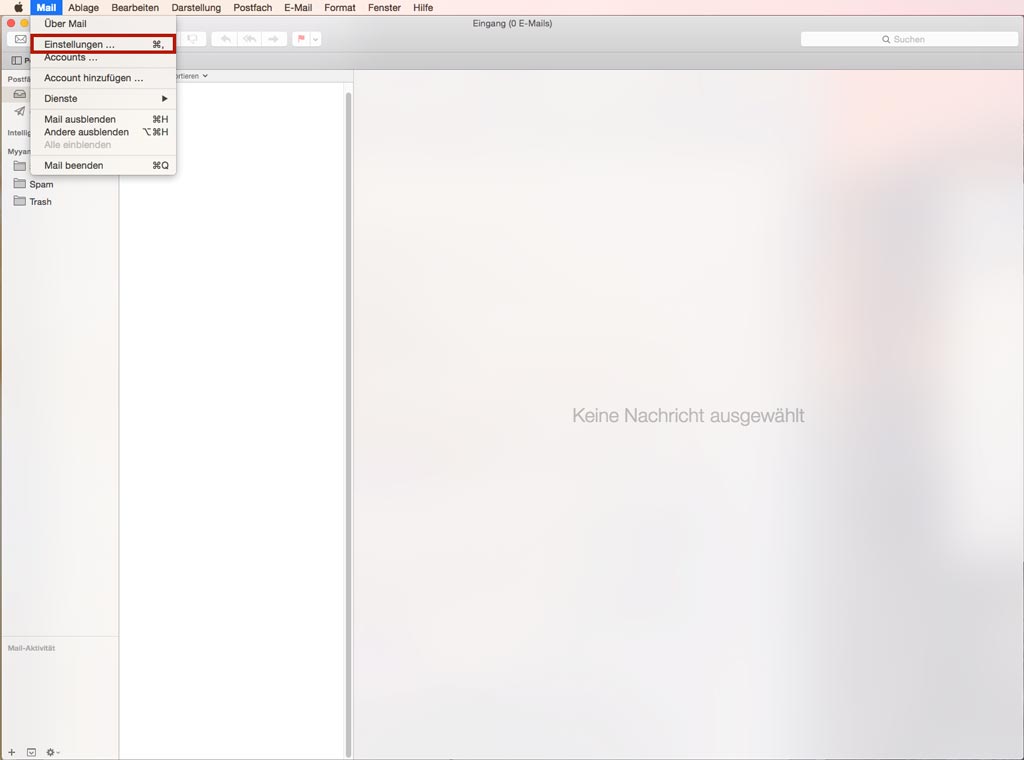Click the plus icon to add mailbox
Image resolution: width=1024 pixels, height=760 pixels.
(12, 752)
